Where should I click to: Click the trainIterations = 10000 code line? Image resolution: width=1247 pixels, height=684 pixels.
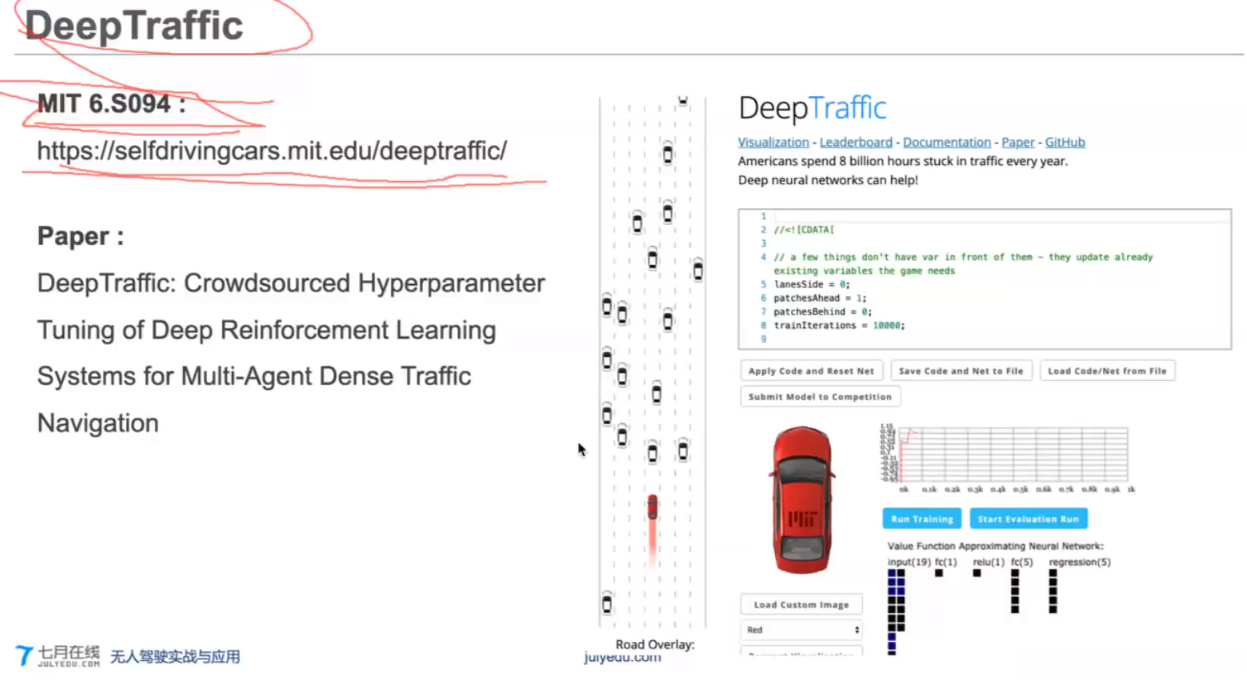tap(838, 325)
